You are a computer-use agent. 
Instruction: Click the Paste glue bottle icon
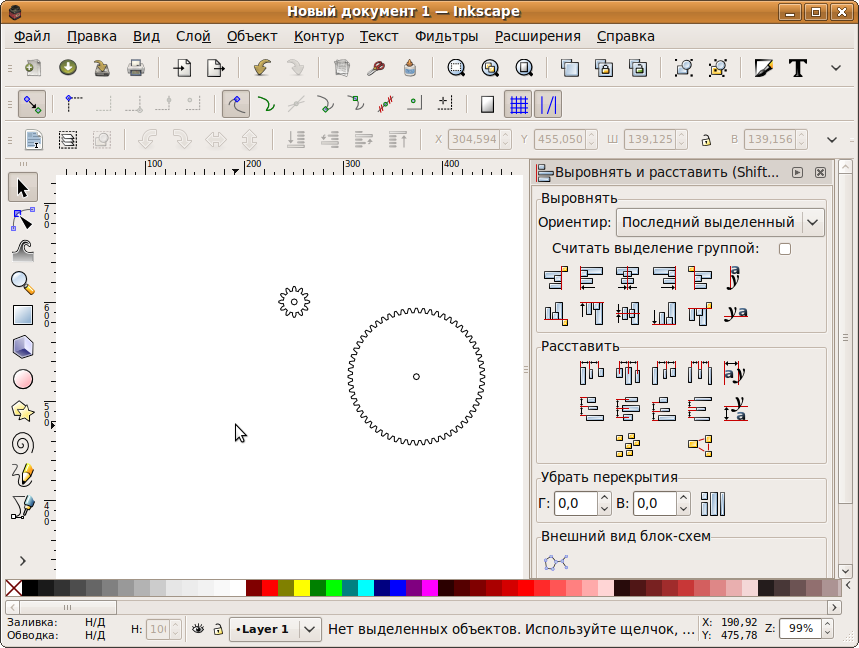410,68
